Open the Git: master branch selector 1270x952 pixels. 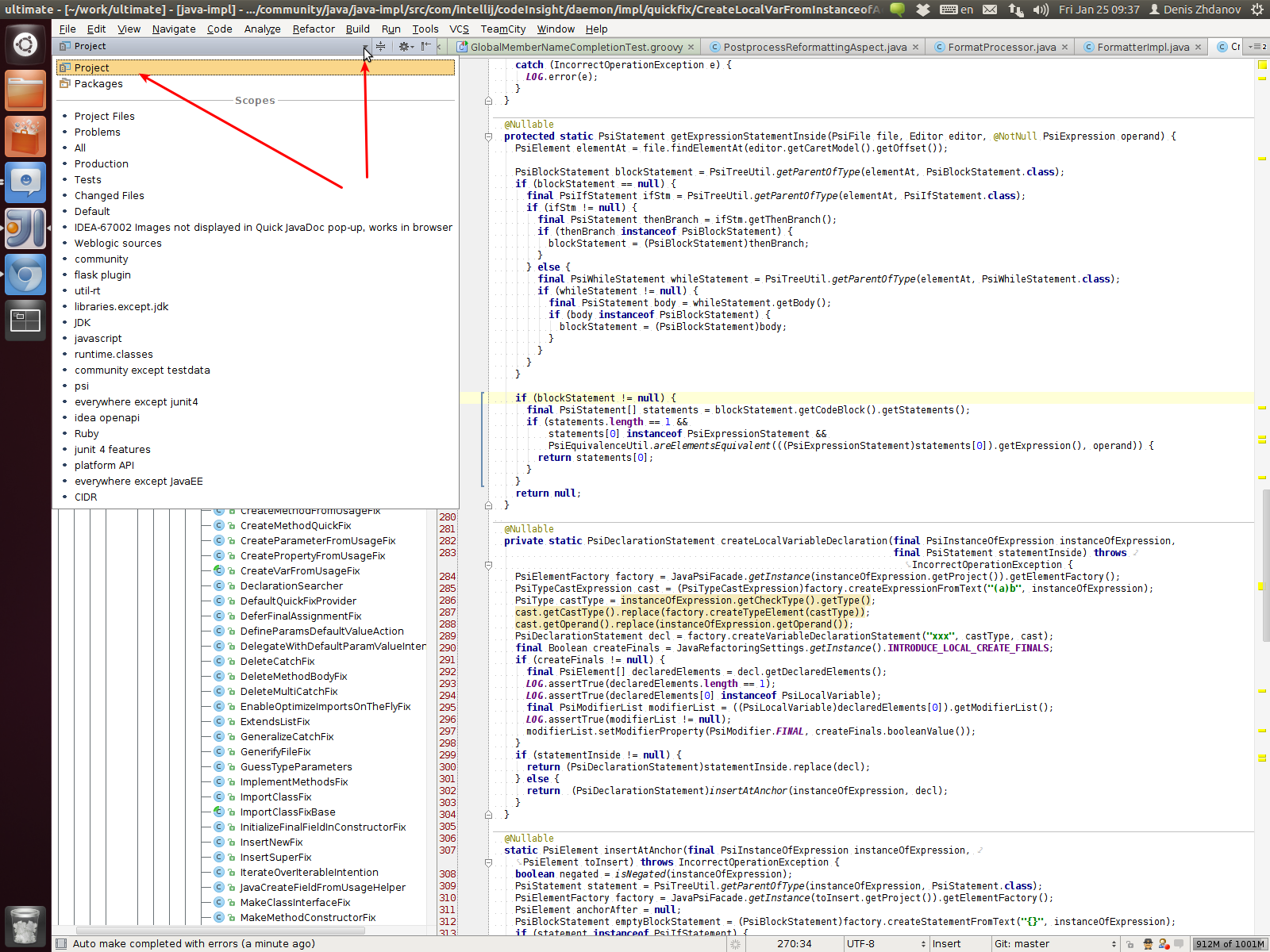click(x=1055, y=944)
